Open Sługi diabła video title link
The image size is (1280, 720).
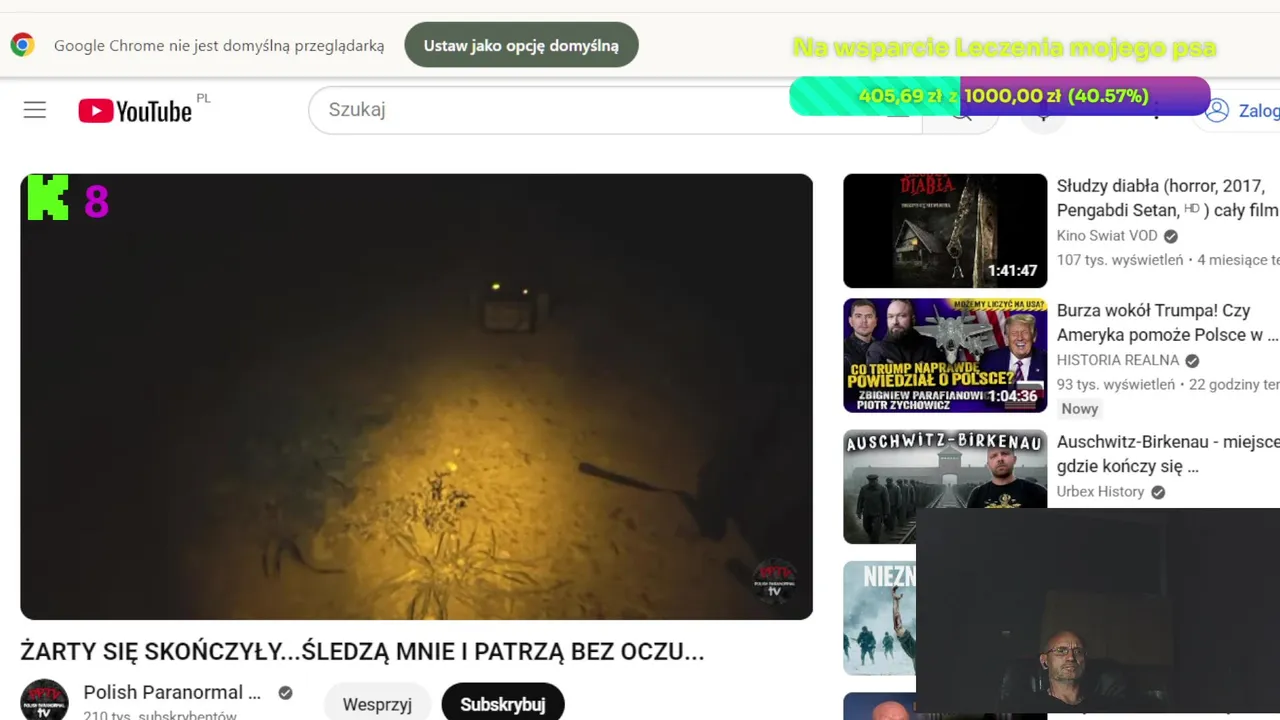coord(1167,198)
